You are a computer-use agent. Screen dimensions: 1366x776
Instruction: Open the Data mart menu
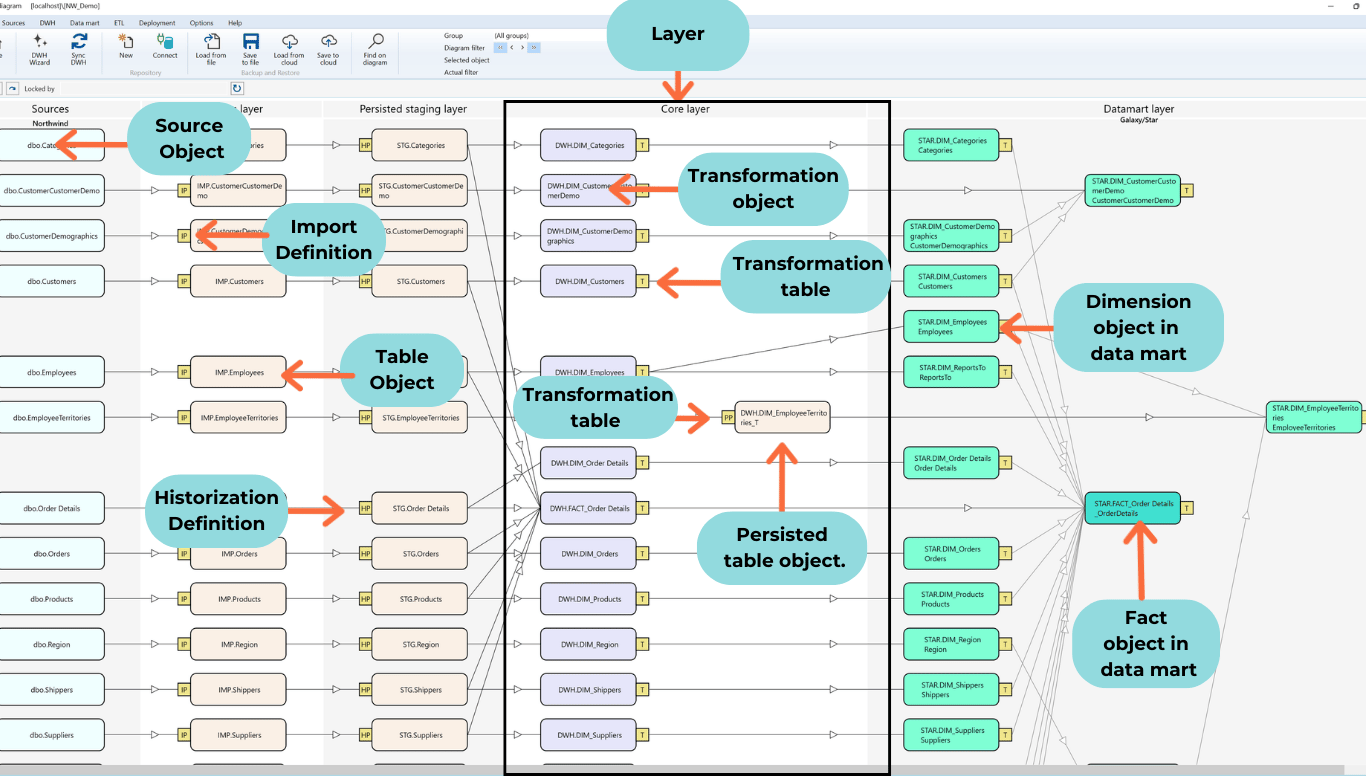coord(84,22)
